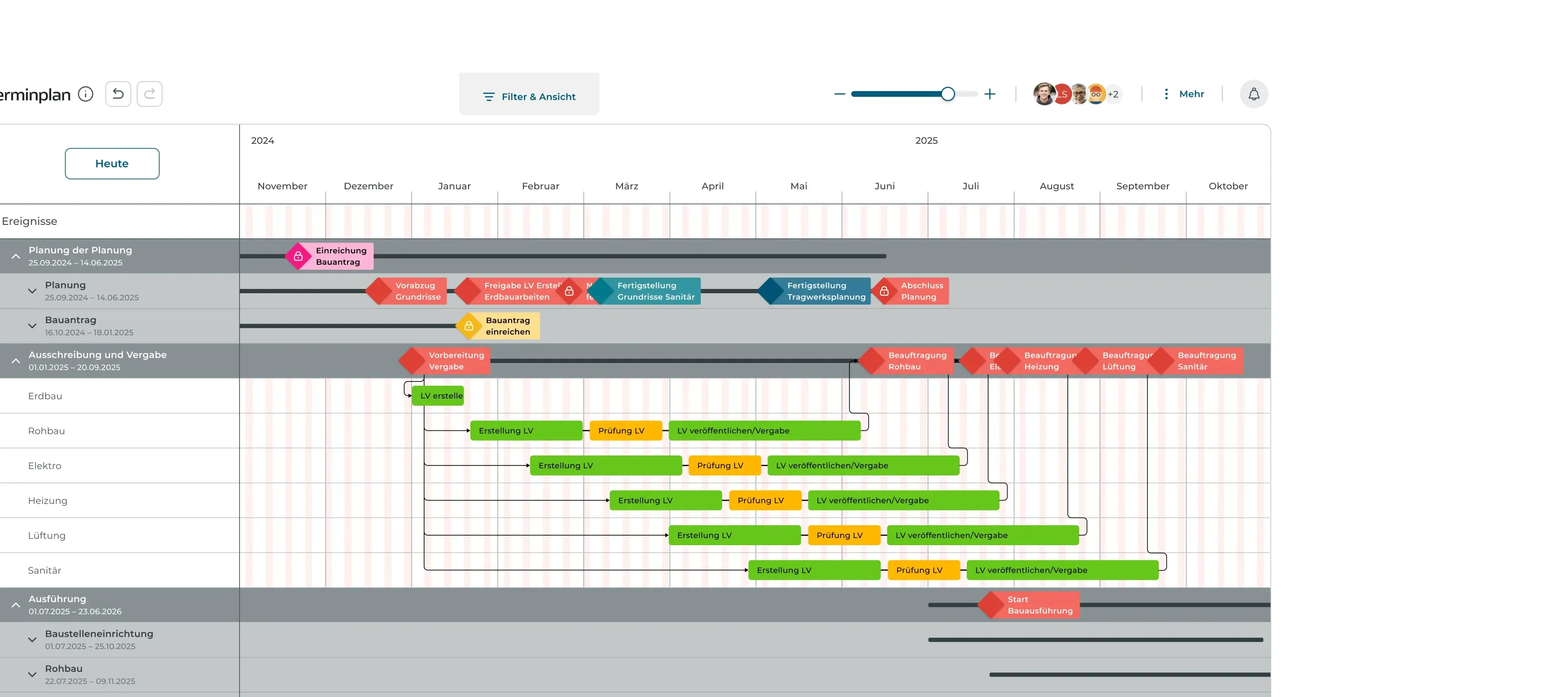Open Filter & Ansicht panel
The image size is (1568, 697).
(529, 96)
